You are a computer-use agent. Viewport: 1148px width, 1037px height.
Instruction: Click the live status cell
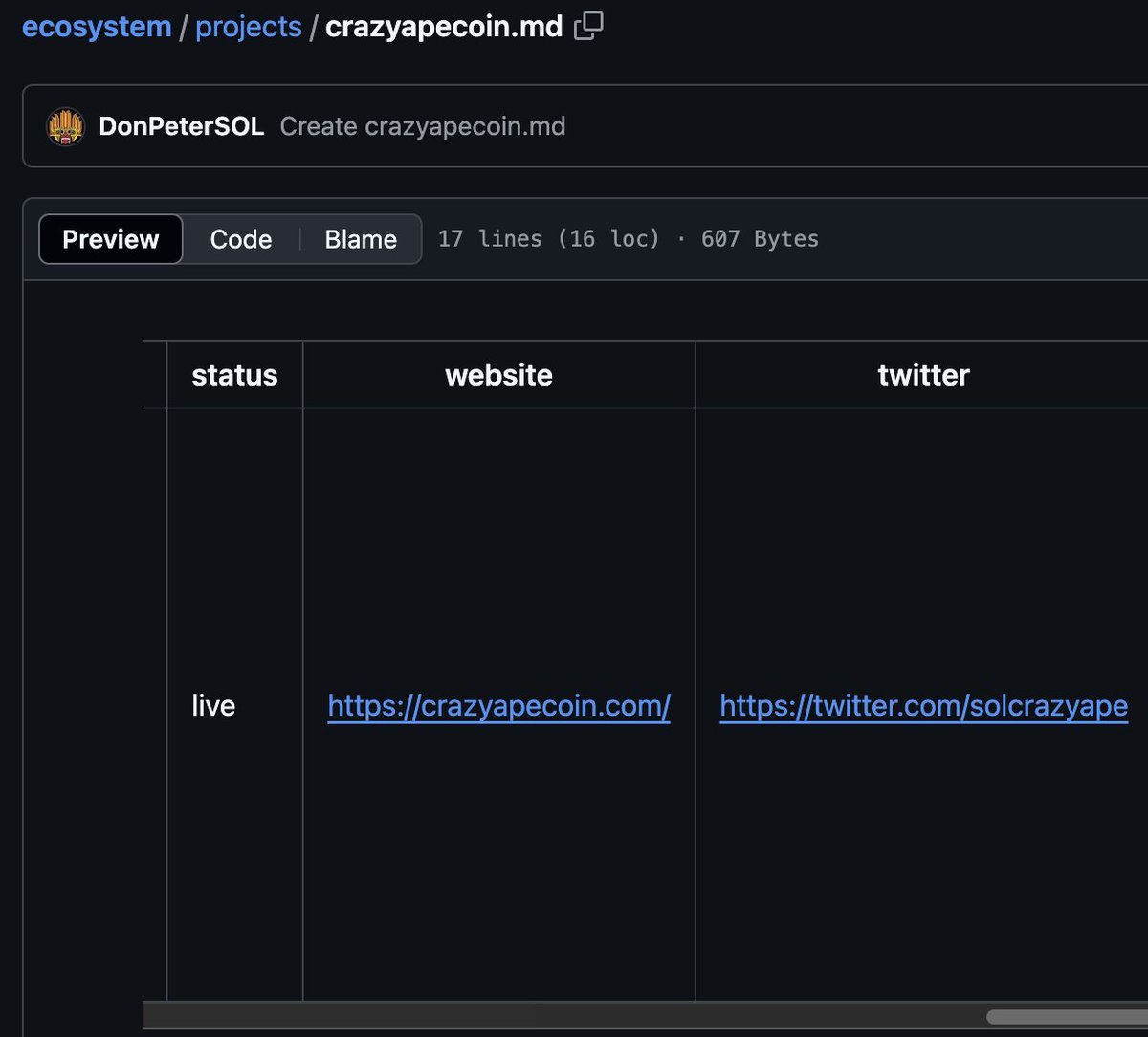(x=212, y=705)
